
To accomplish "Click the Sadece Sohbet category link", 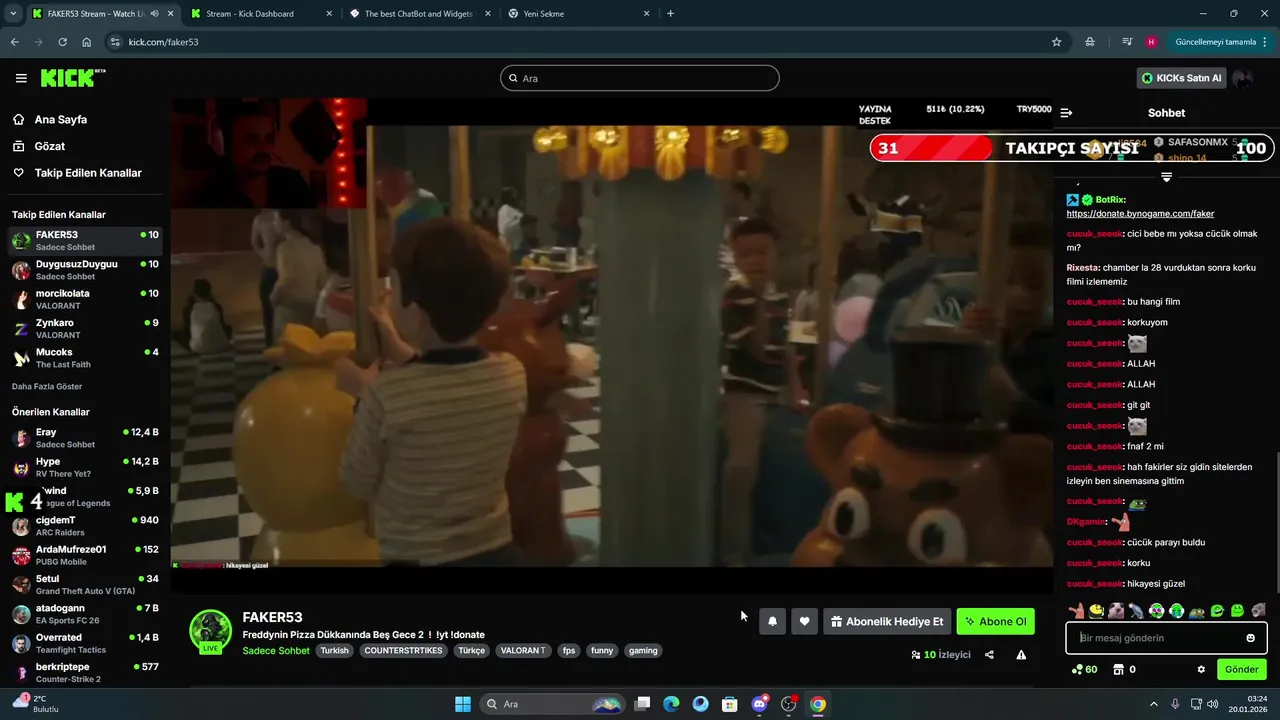I will point(276,651).
